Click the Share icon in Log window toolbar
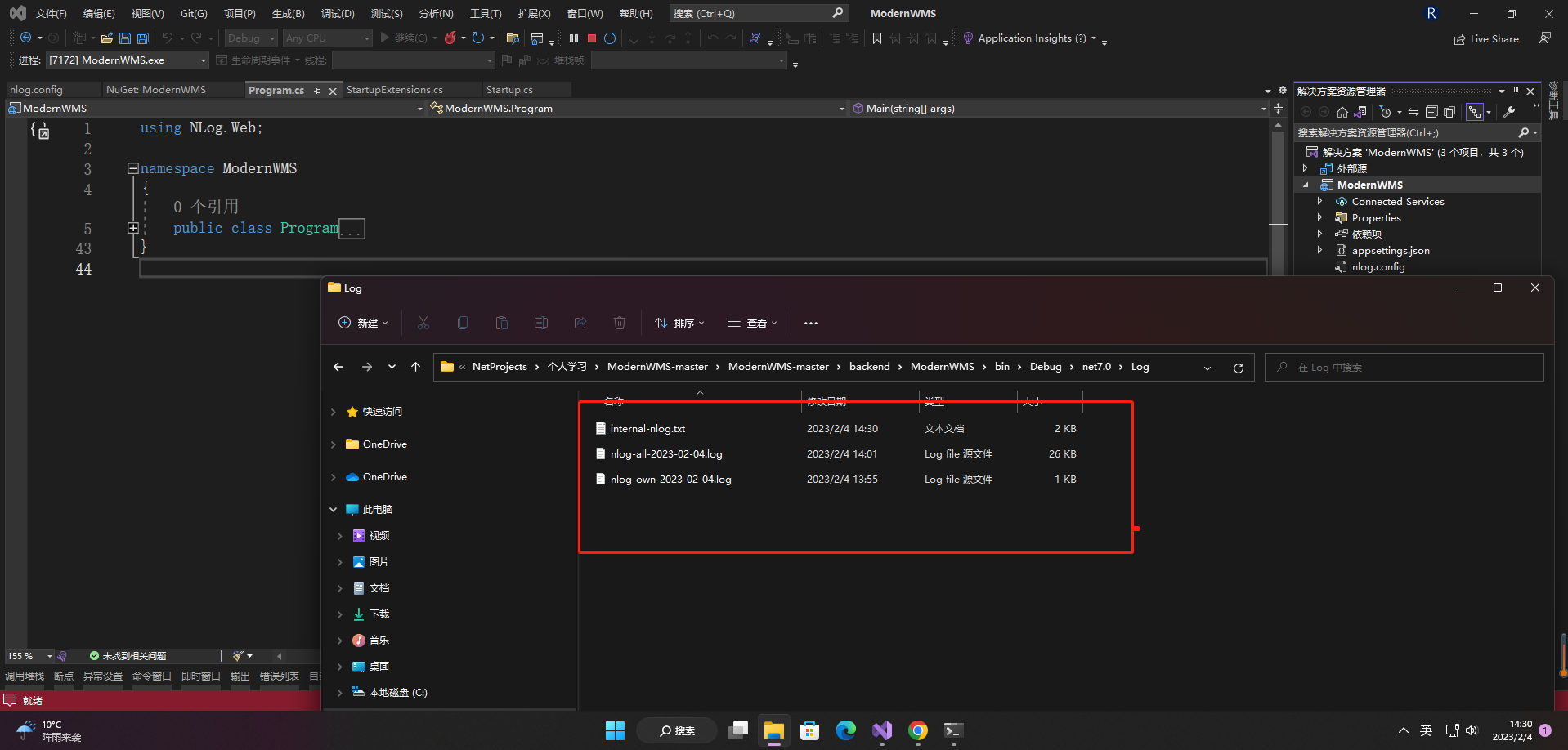1568x750 pixels. pos(580,323)
